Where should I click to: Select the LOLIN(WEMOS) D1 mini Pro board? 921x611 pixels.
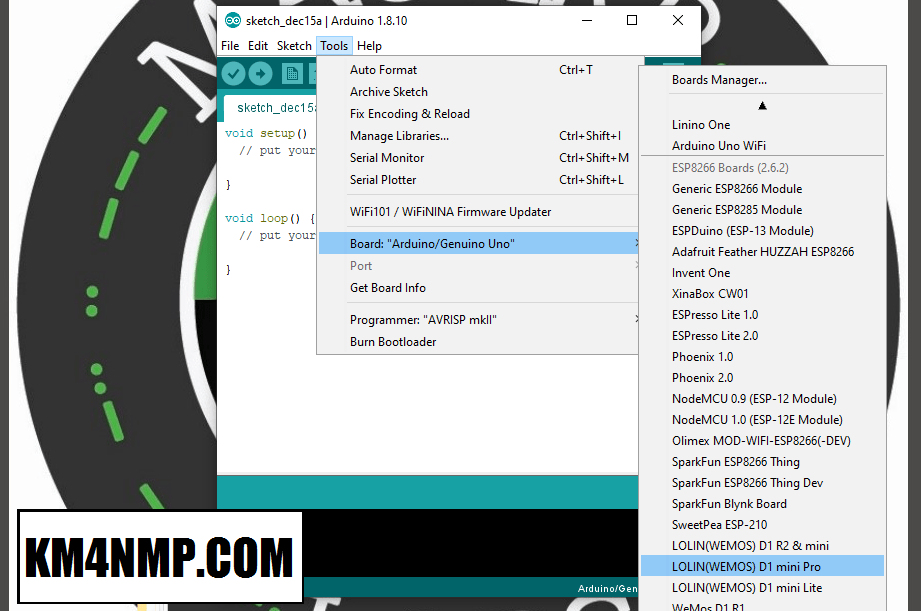coord(746,567)
